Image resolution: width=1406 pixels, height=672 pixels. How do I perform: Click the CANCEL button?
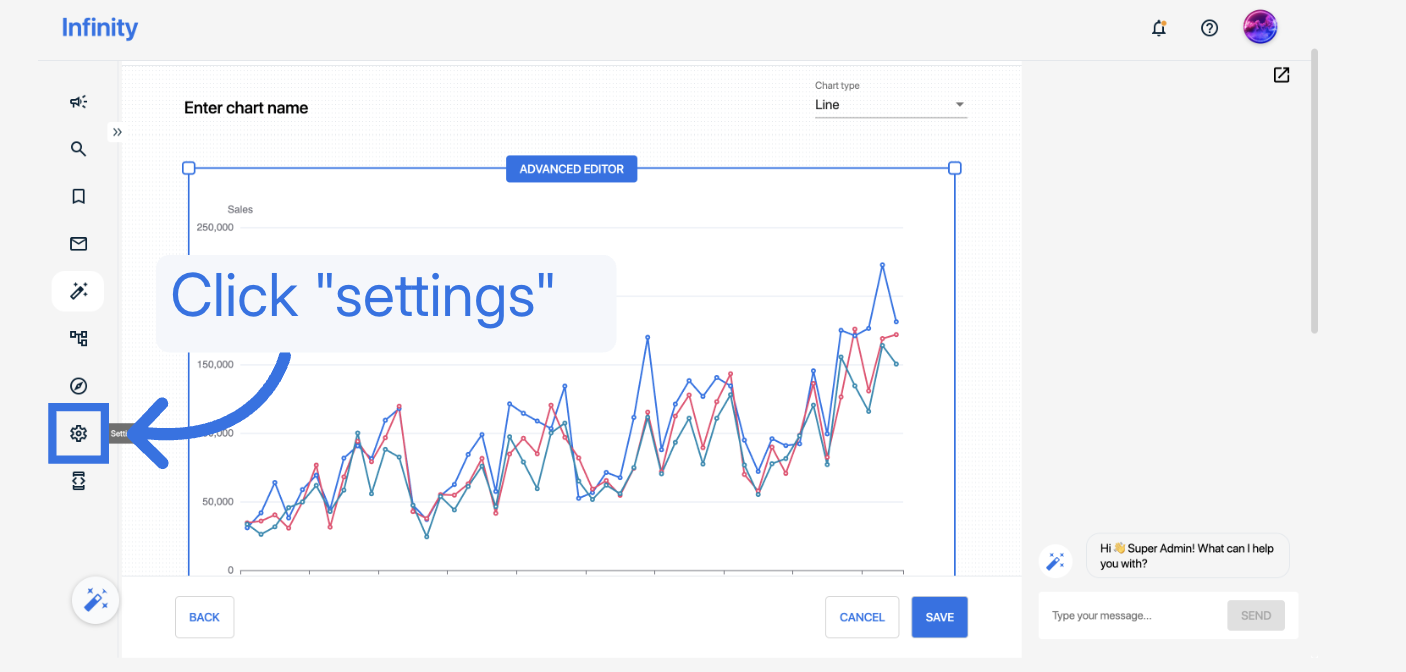pyautogui.click(x=861, y=617)
